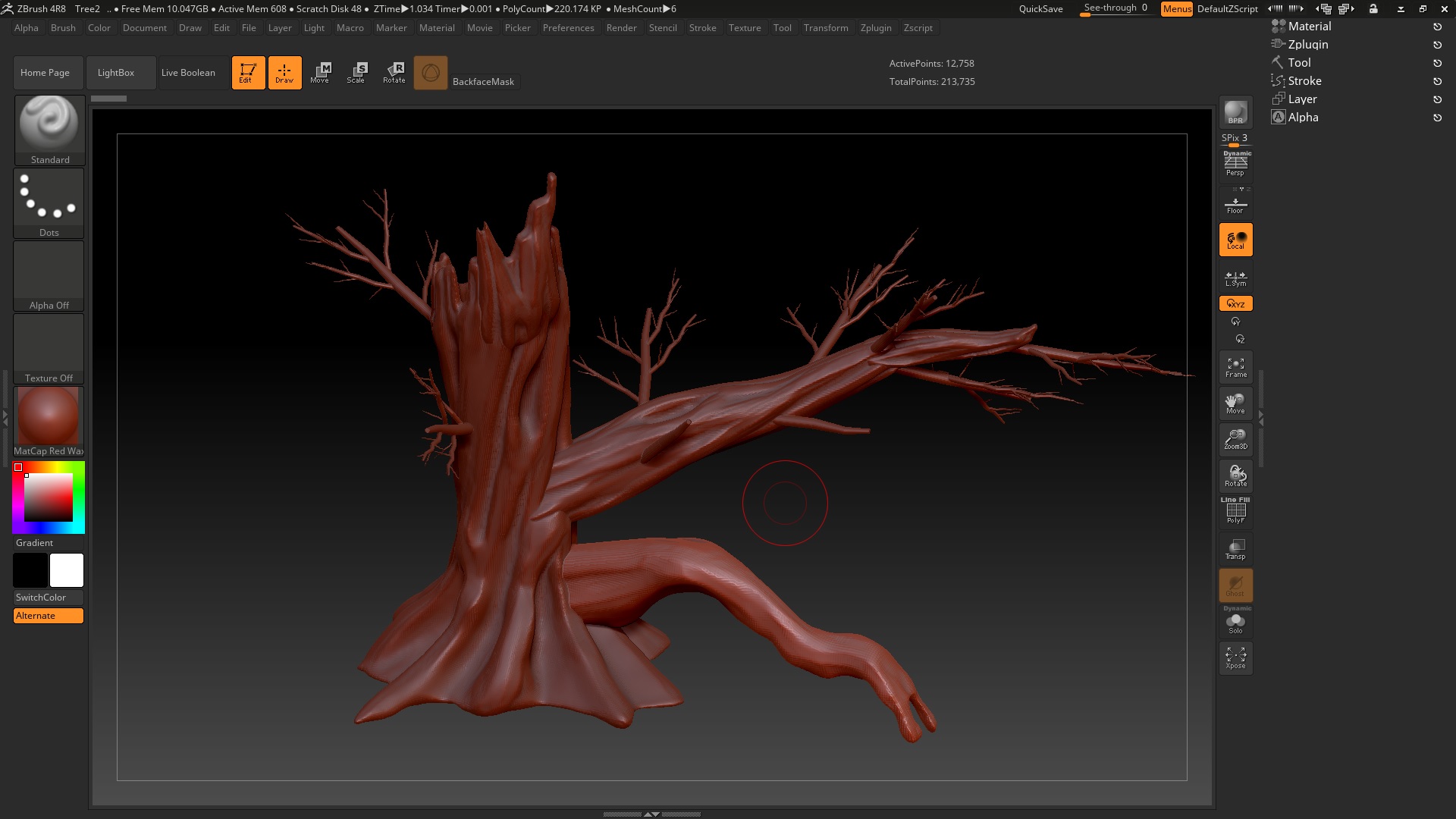The height and width of the screenshot is (819, 1456).
Task: Select the Rotate tool in top shelf
Action: pyautogui.click(x=394, y=73)
